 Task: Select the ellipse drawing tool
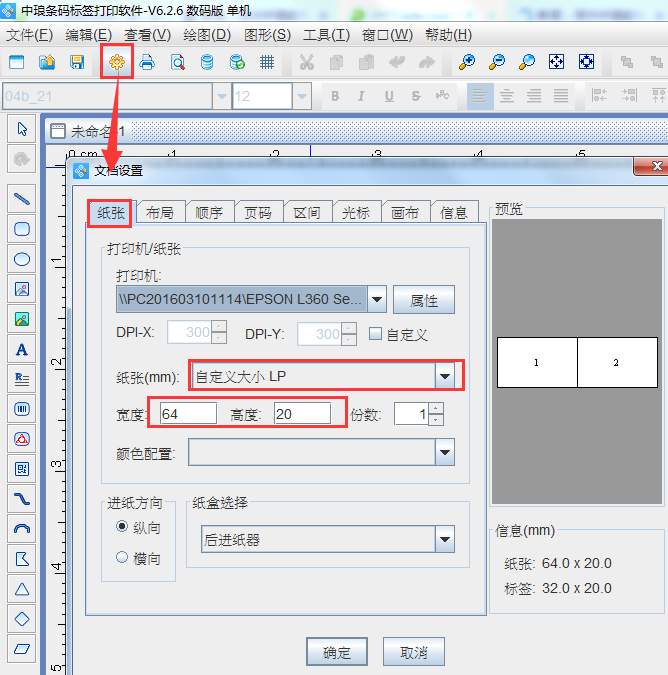22,259
